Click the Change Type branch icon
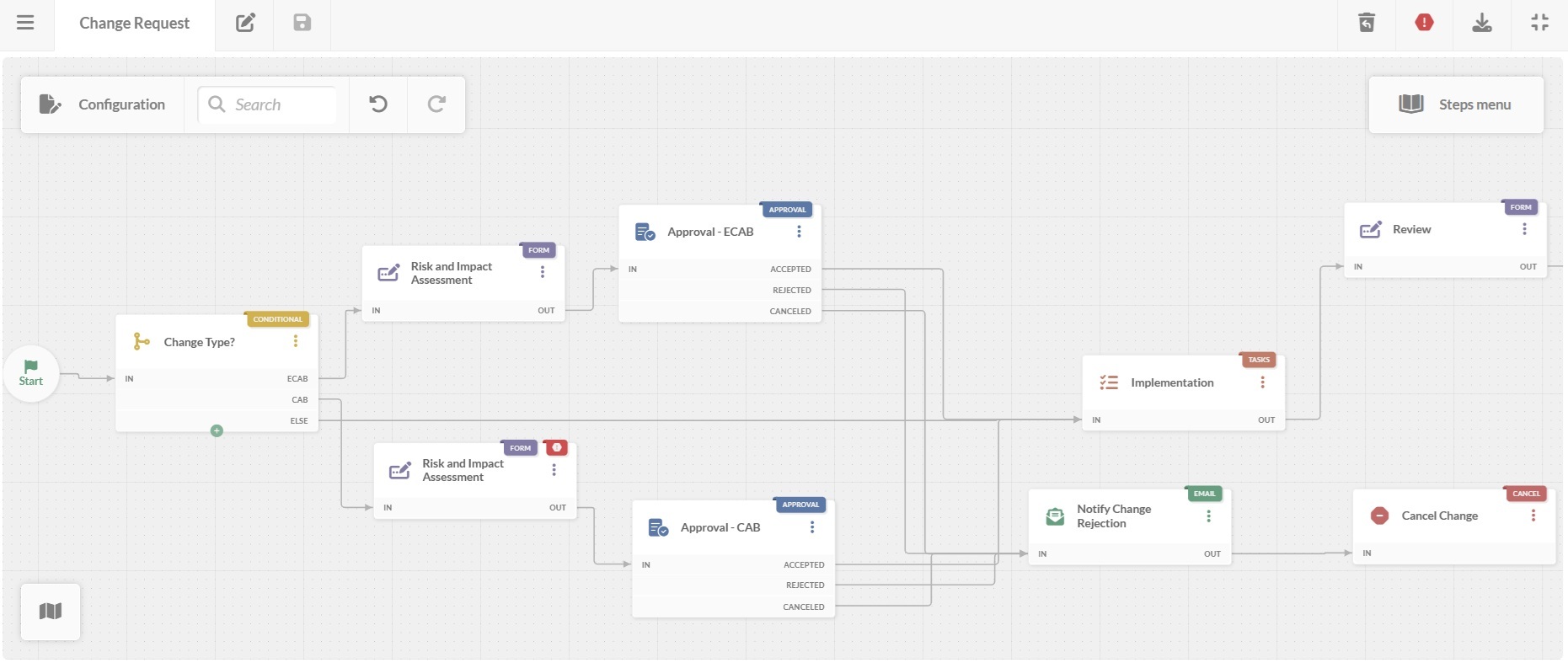Screen dimensions: 1568x668 coord(142,341)
